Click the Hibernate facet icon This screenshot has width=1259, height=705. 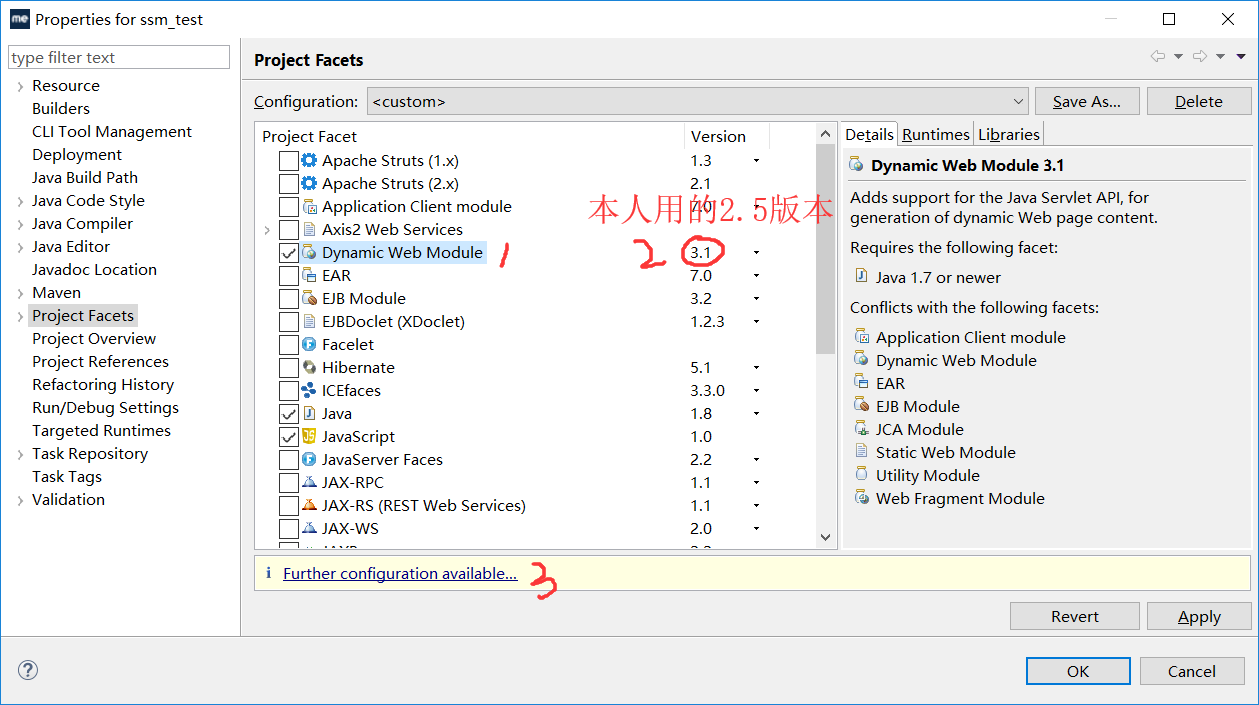pyautogui.click(x=309, y=367)
